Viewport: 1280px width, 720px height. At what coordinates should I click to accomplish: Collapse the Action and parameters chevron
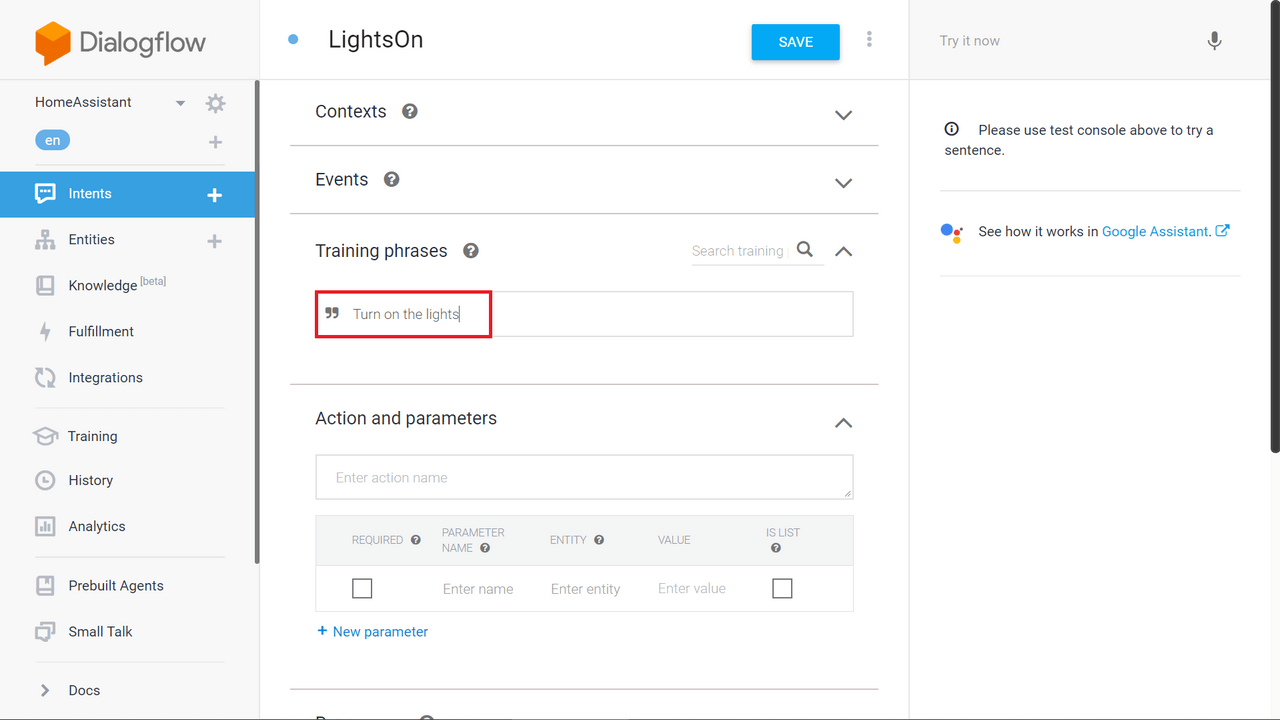click(844, 423)
